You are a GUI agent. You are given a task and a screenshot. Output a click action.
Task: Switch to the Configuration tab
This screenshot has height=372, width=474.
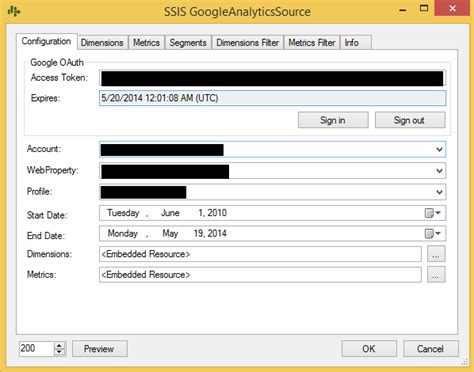[x=46, y=41]
